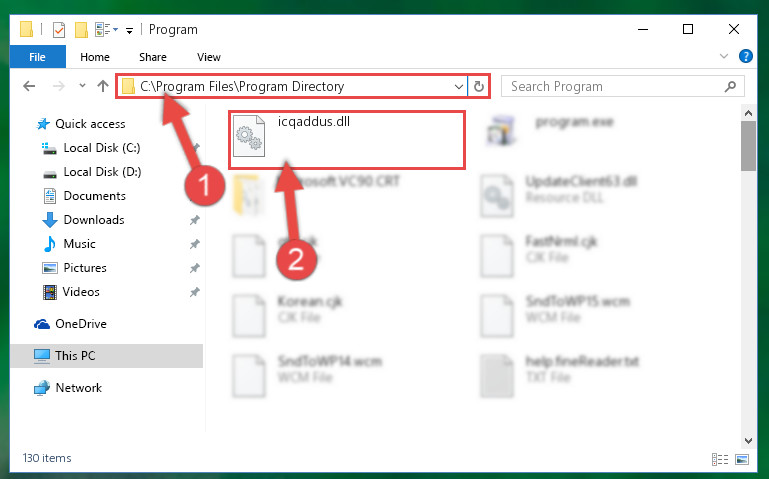Open the File ribbon tab

(37, 57)
